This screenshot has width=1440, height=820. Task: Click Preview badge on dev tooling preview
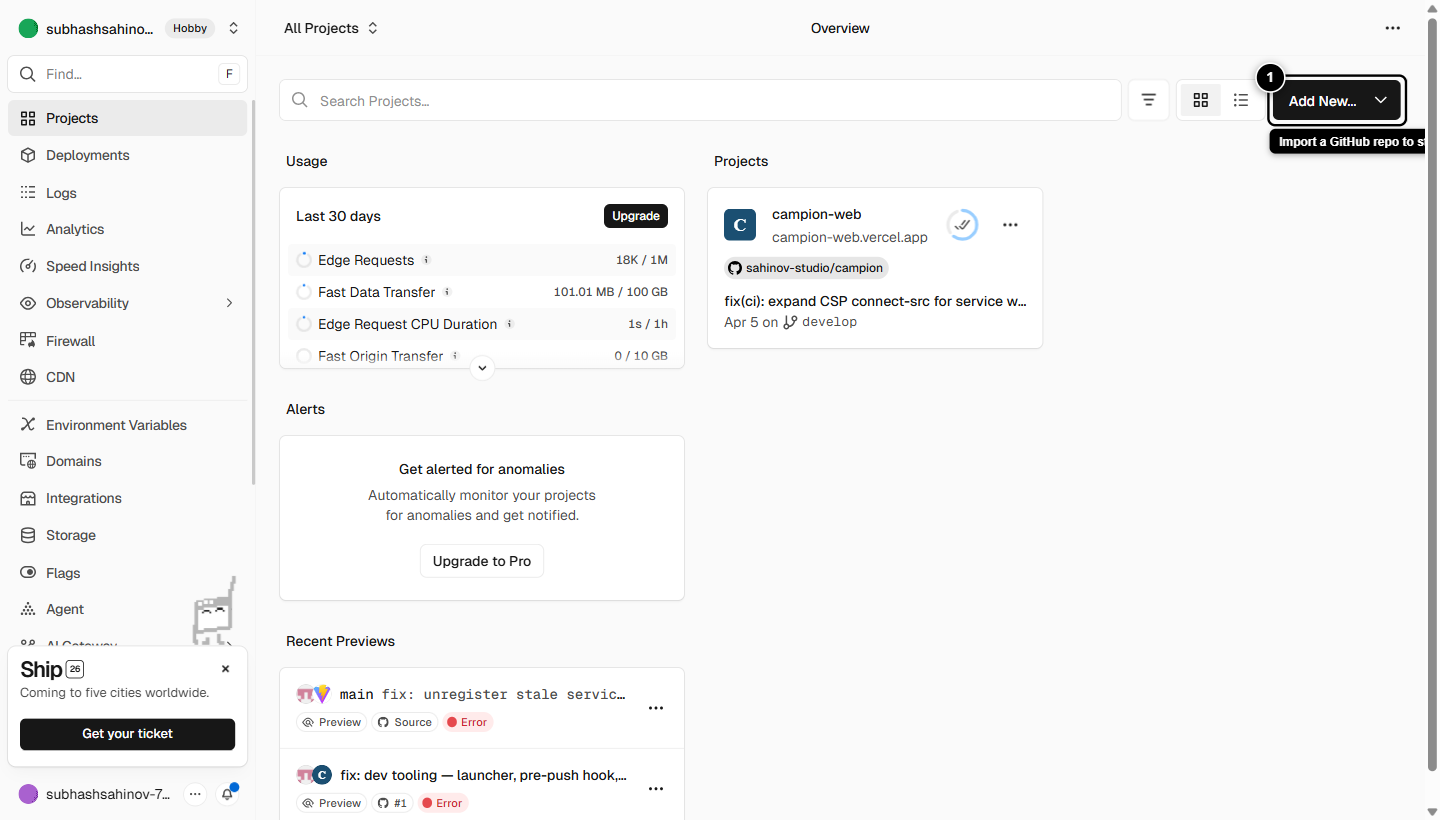[331, 803]
